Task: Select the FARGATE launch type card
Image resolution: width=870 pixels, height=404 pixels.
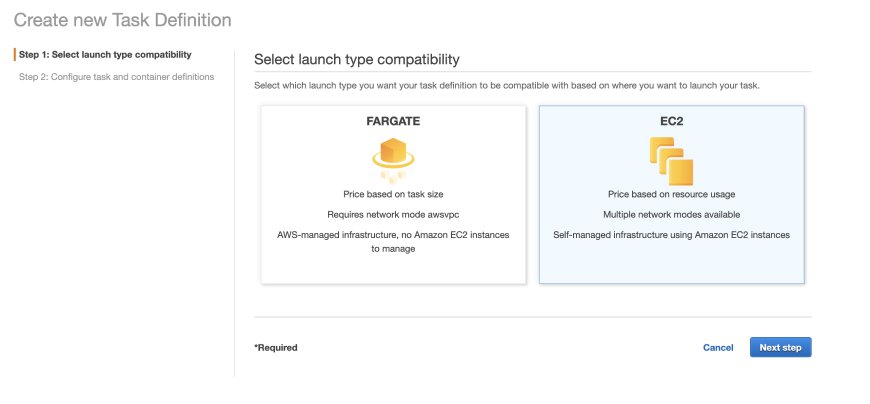Action: [393, 195]
